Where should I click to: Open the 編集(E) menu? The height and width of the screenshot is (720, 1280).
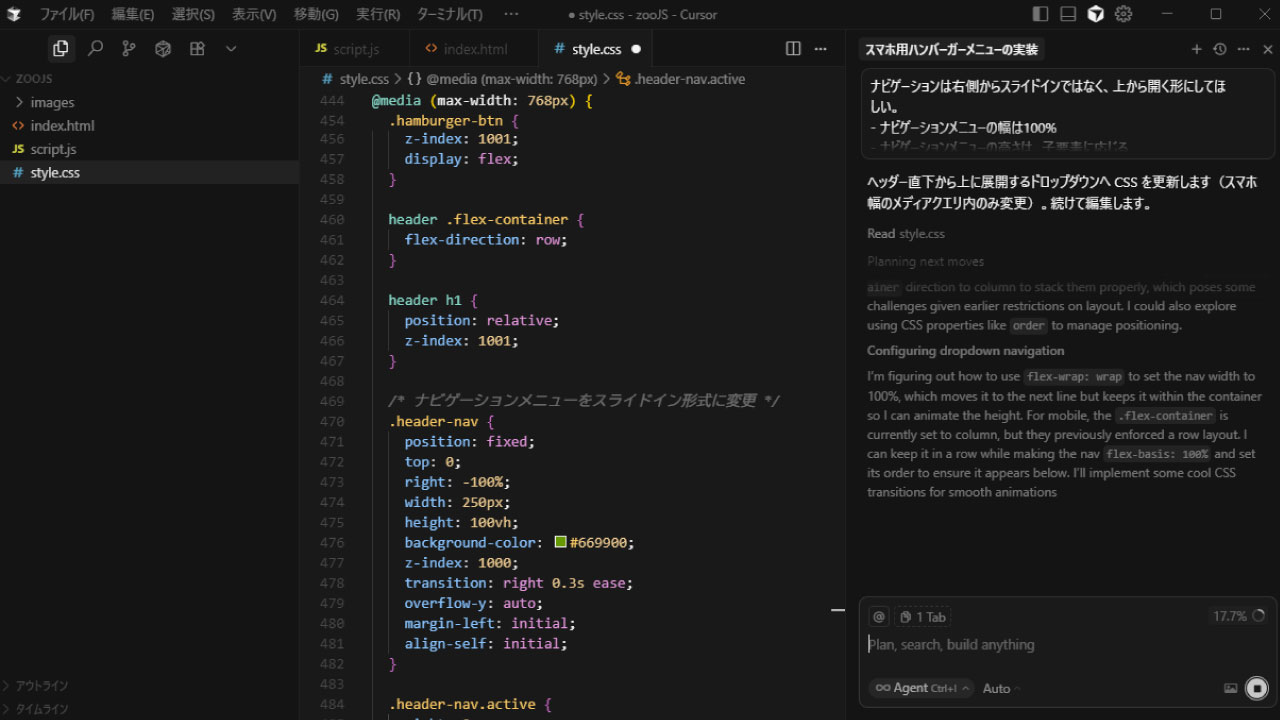[x=133, y=15]
